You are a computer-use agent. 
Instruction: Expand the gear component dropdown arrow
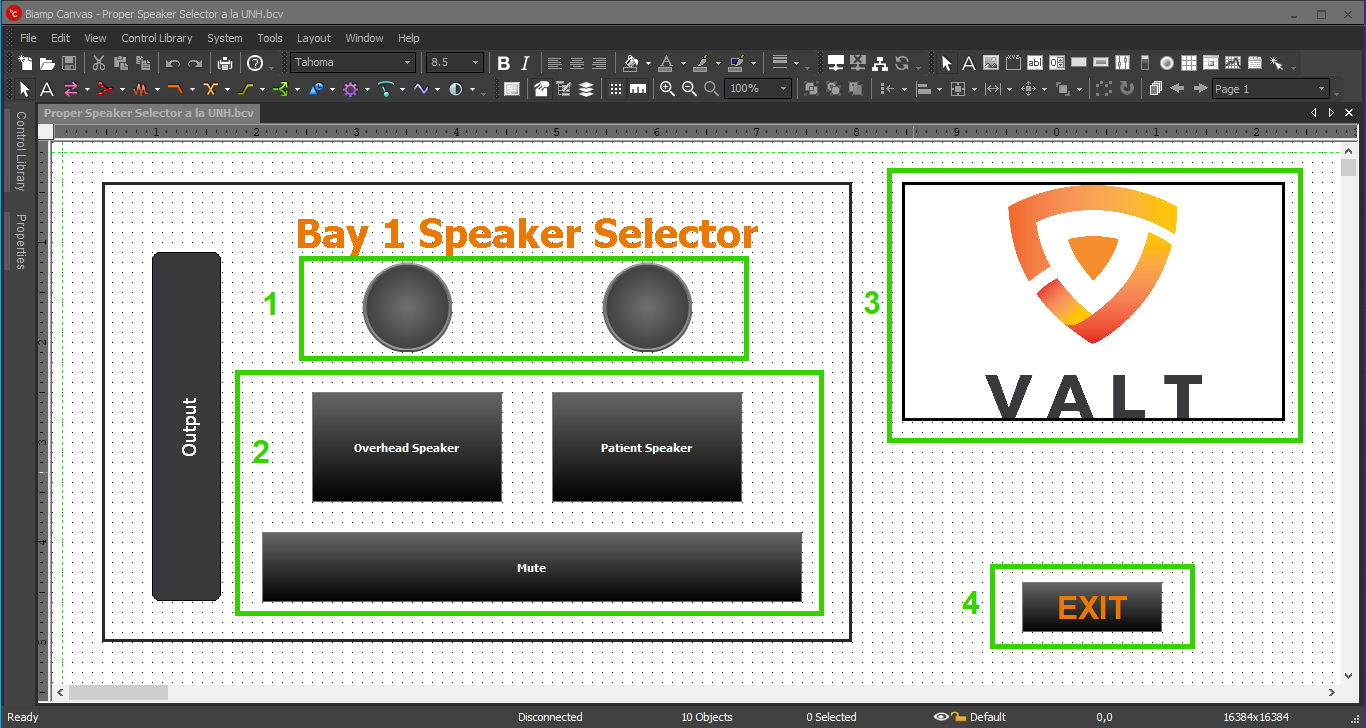(x=367, y=89)
